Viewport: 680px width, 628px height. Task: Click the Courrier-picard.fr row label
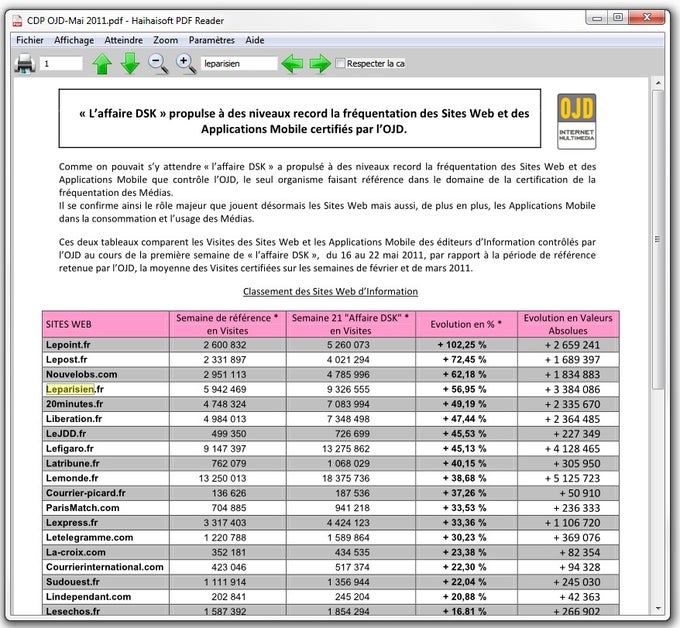coord(85,493)
